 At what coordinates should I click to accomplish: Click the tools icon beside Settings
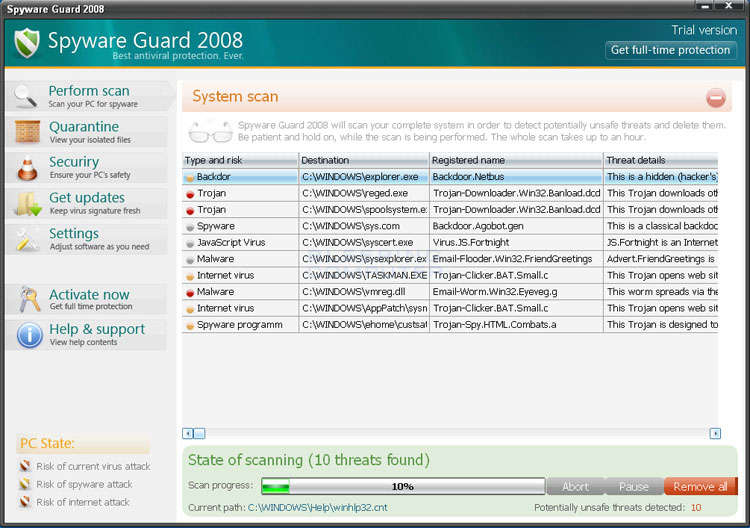pos(27,239)
